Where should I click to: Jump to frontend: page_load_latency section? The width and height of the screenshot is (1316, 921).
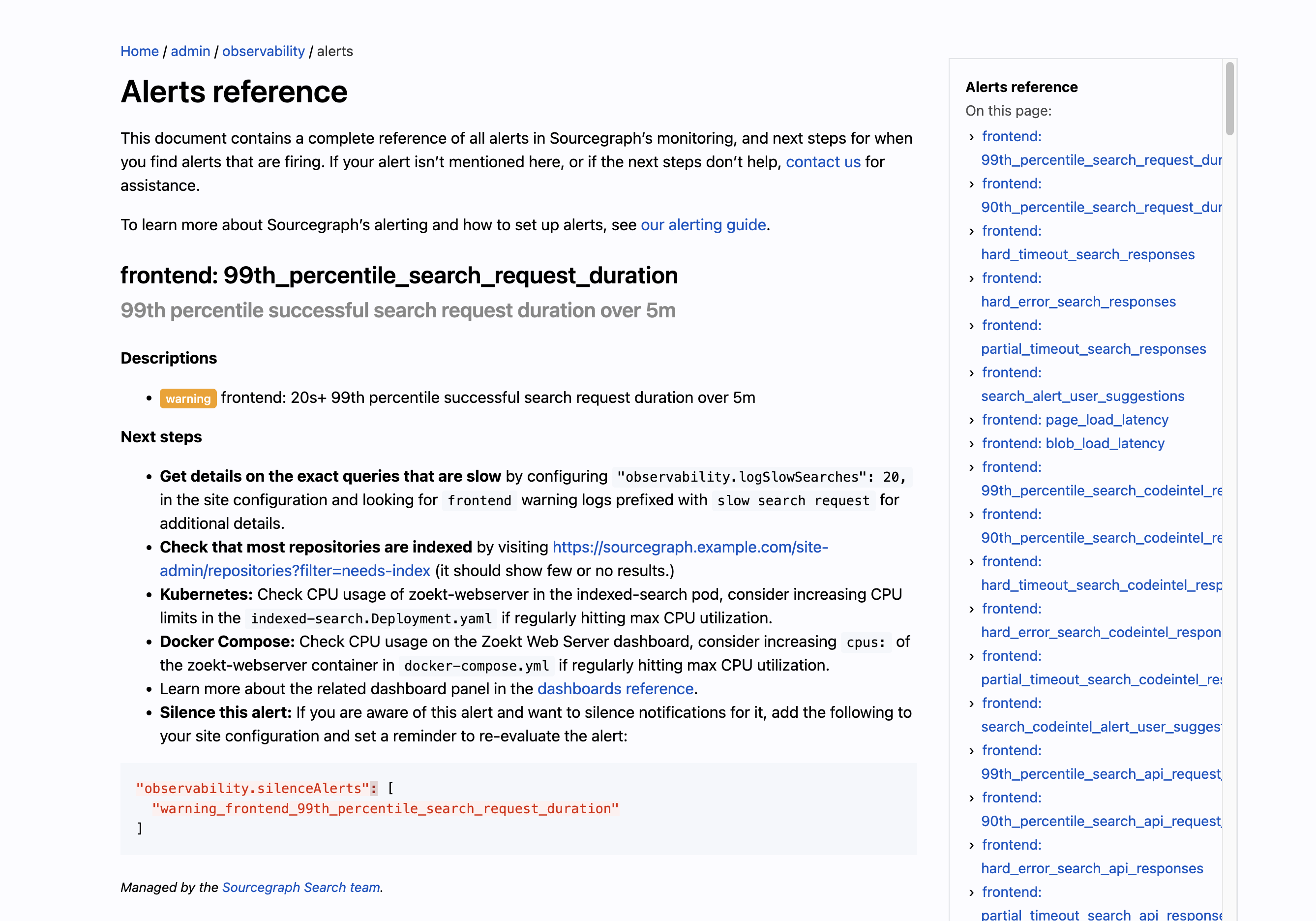1075,420
